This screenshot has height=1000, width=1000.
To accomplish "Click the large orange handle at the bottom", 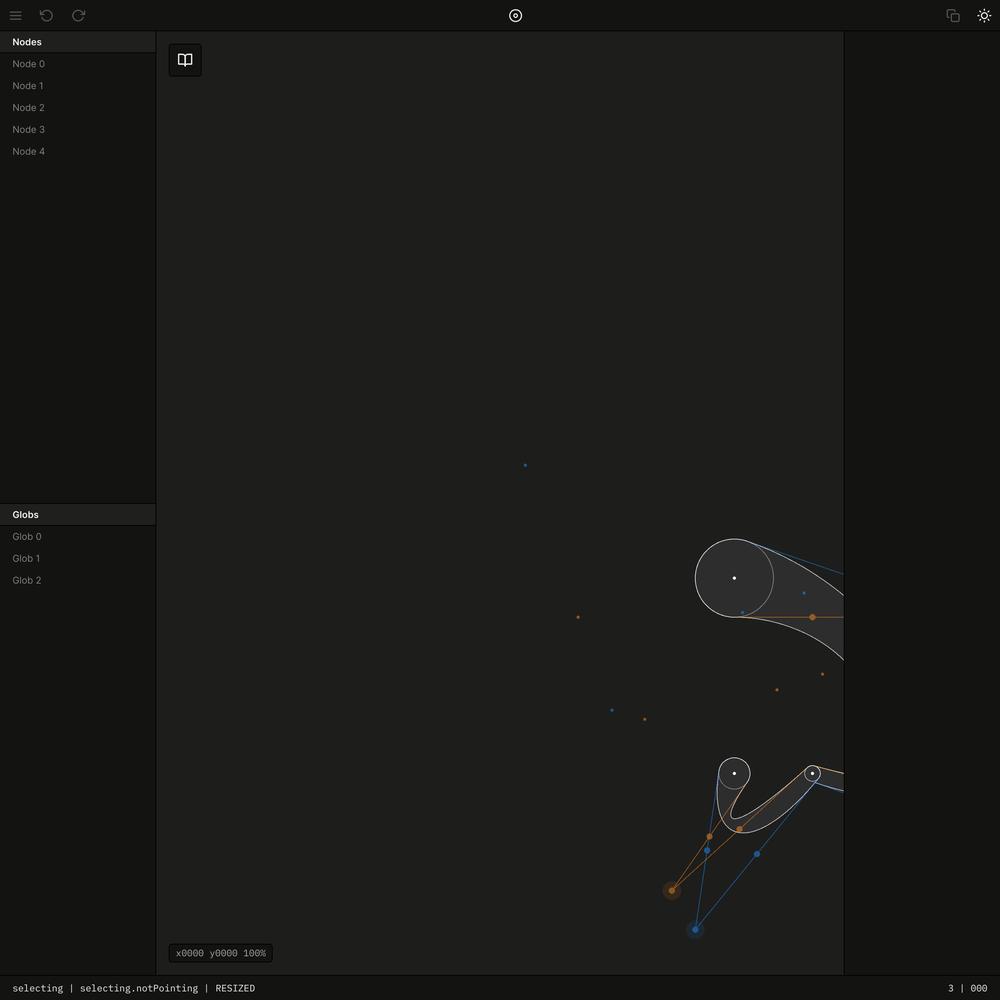I will pos(672,890).
